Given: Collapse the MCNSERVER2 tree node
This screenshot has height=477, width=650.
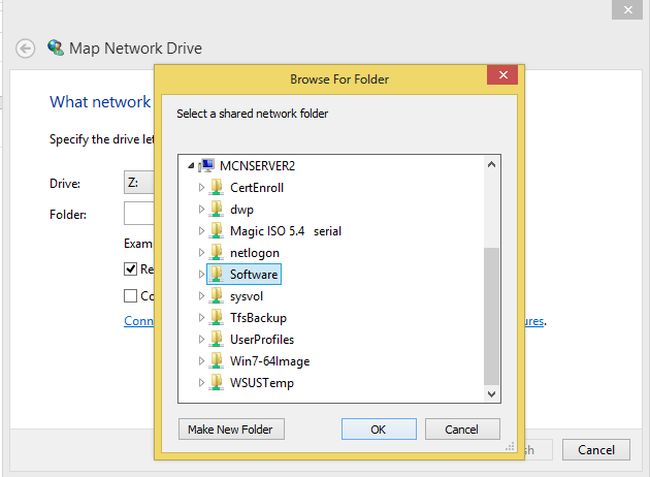Looking at the screenshot, I should [x=191, y=166].
